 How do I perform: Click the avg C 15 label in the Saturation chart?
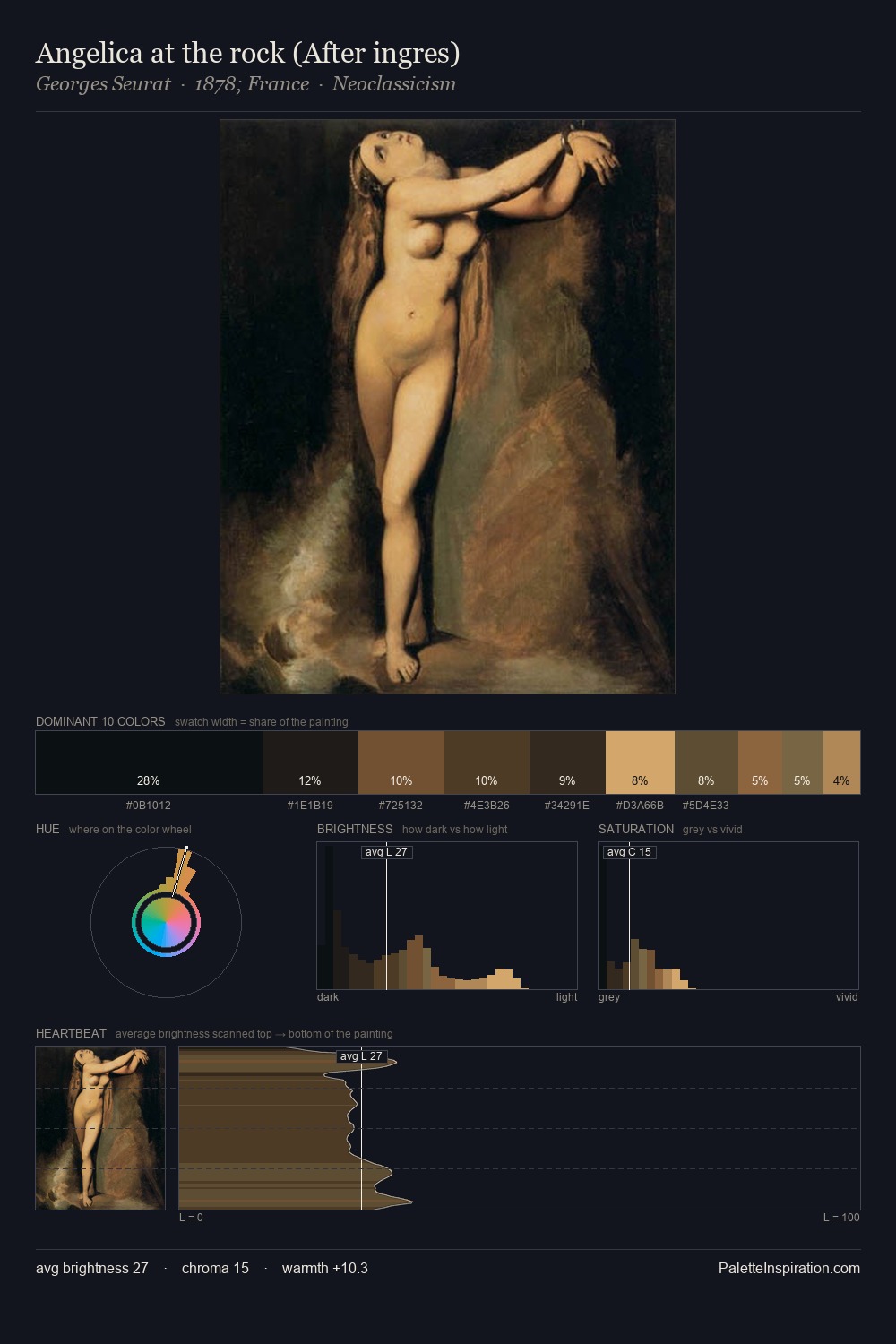coord(629,852)
